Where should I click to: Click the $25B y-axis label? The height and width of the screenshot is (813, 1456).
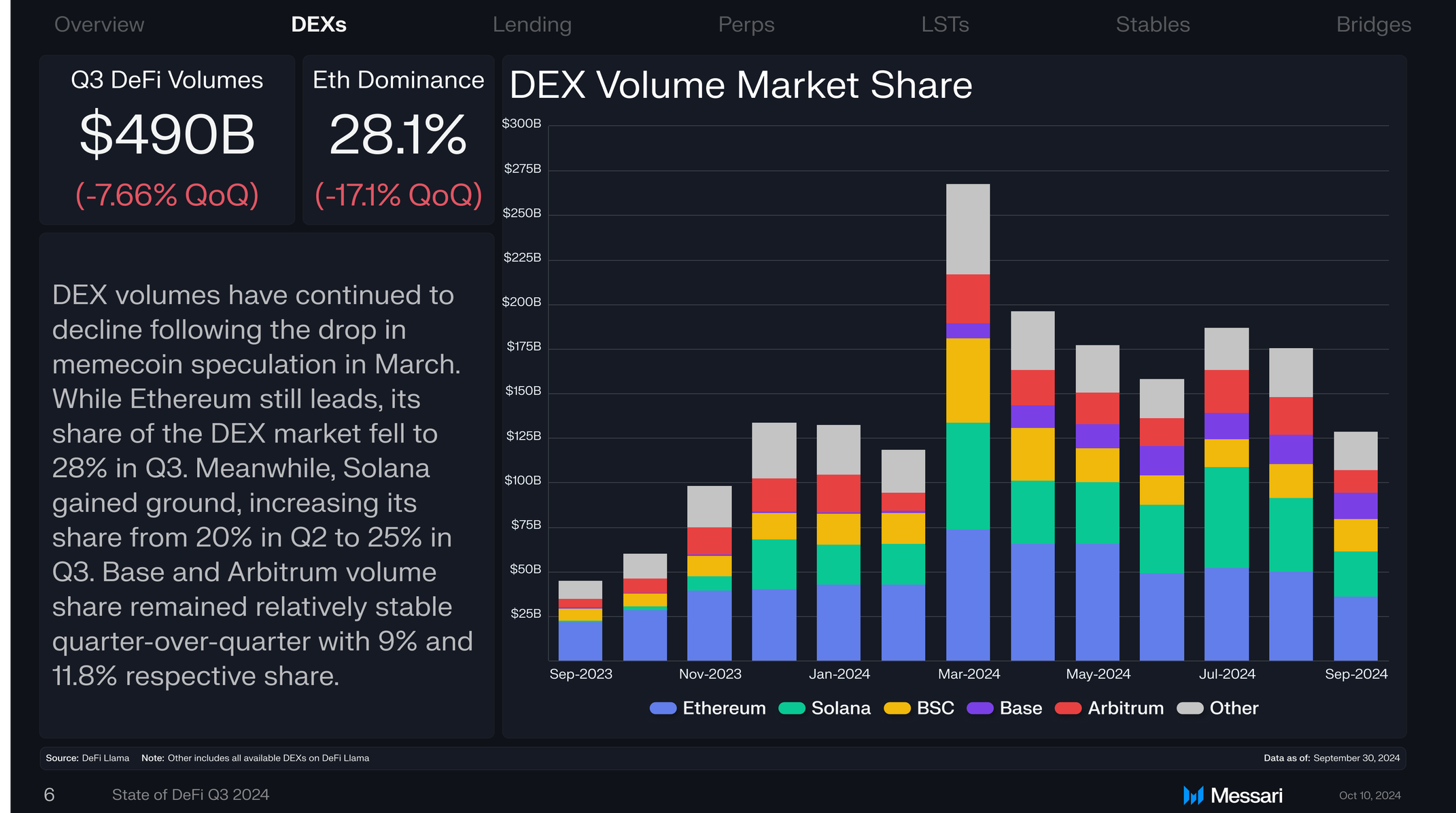coord(526,614)
